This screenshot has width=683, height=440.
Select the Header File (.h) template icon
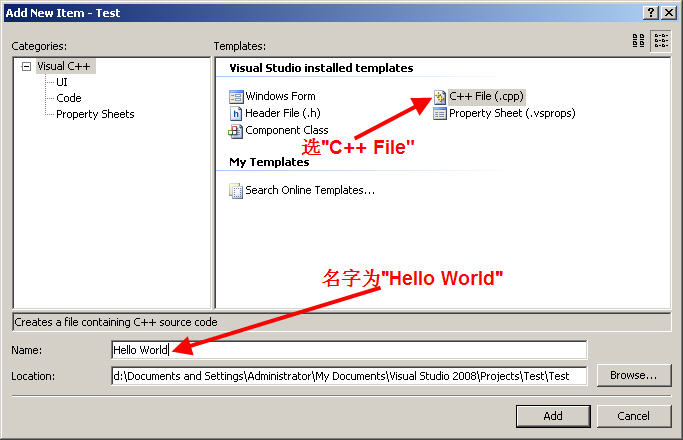pos(236,114)
